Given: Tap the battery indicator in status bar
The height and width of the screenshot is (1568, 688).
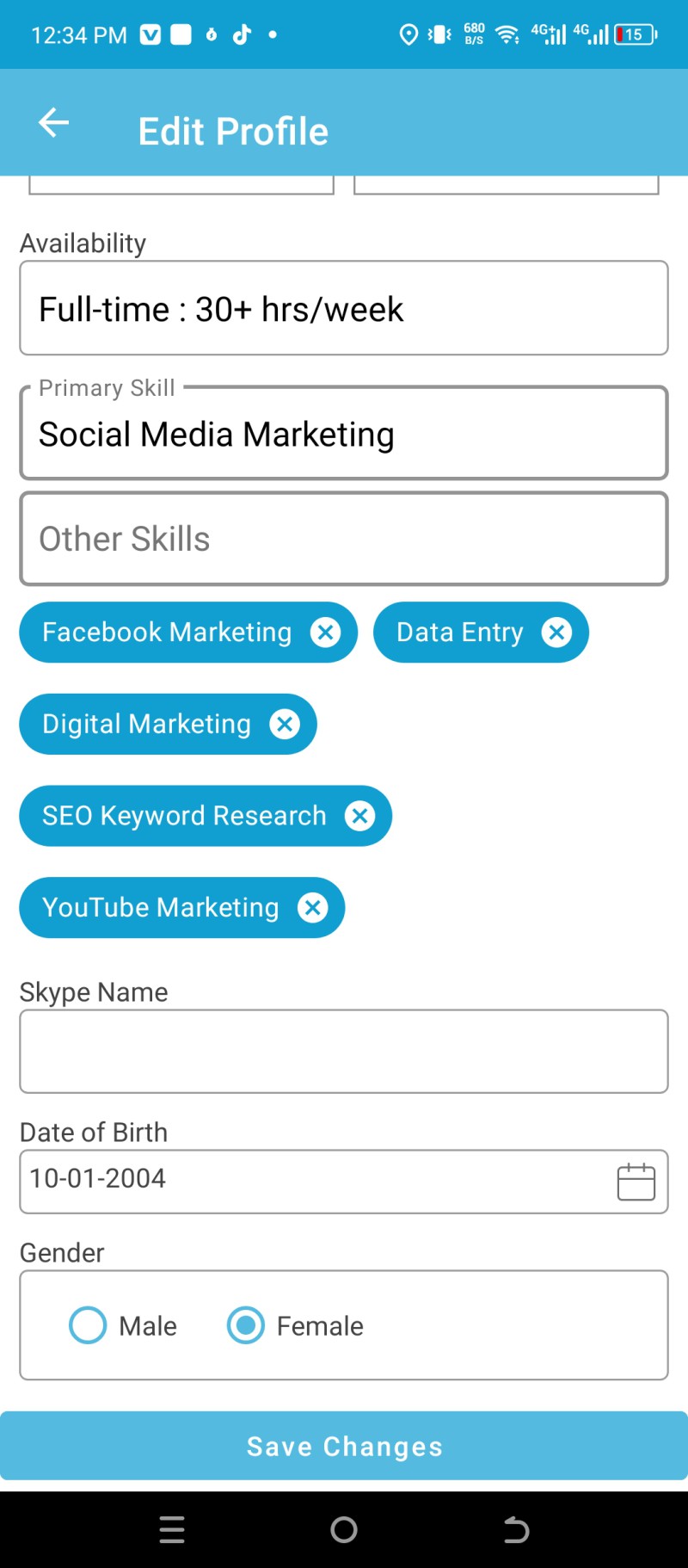Looking at the screenshot, I should pos(636,34).
